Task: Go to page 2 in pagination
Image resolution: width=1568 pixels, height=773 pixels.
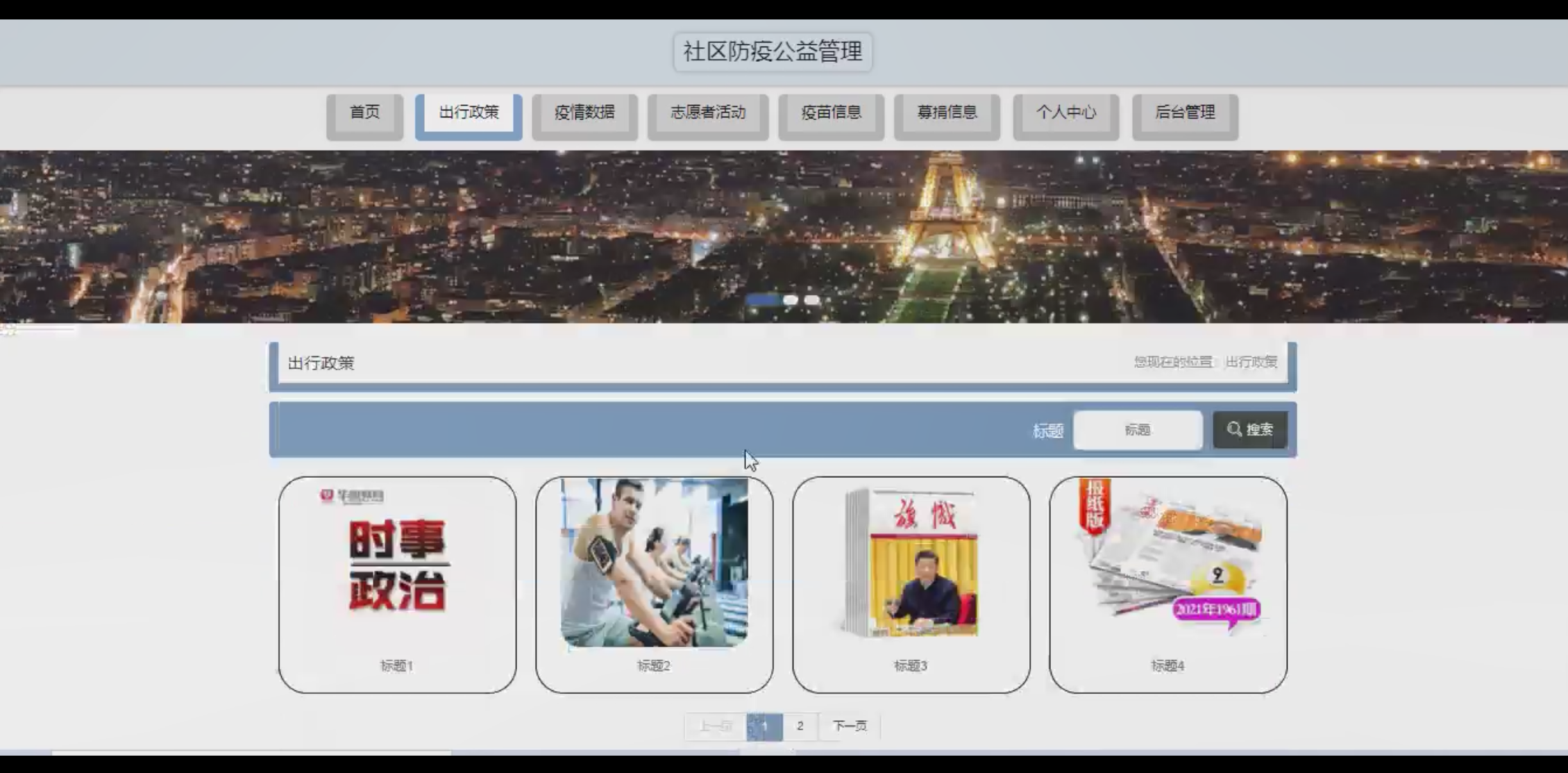Action: pos(800,726)
